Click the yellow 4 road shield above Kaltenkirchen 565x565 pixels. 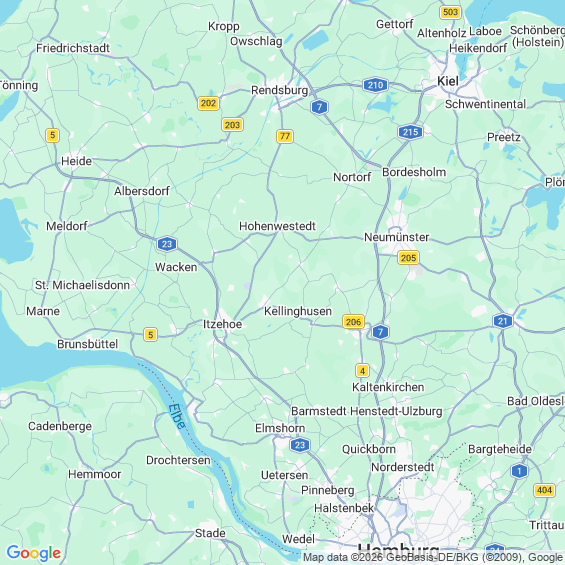point(362,370)
